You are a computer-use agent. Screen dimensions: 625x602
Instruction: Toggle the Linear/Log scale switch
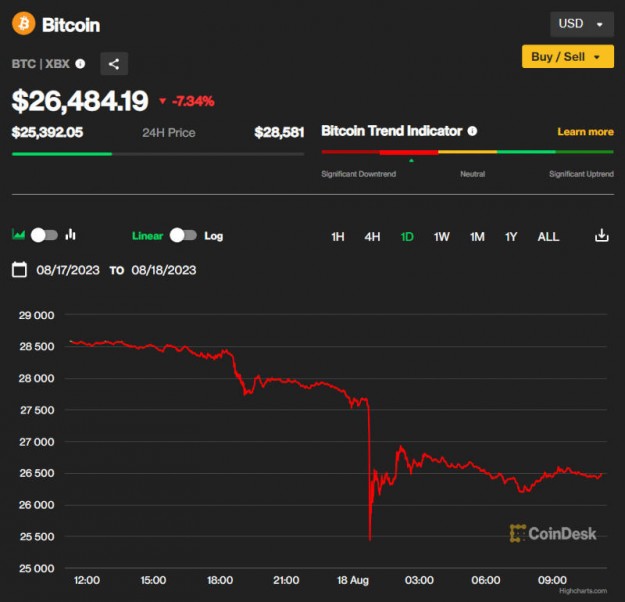tap(183, 236)
